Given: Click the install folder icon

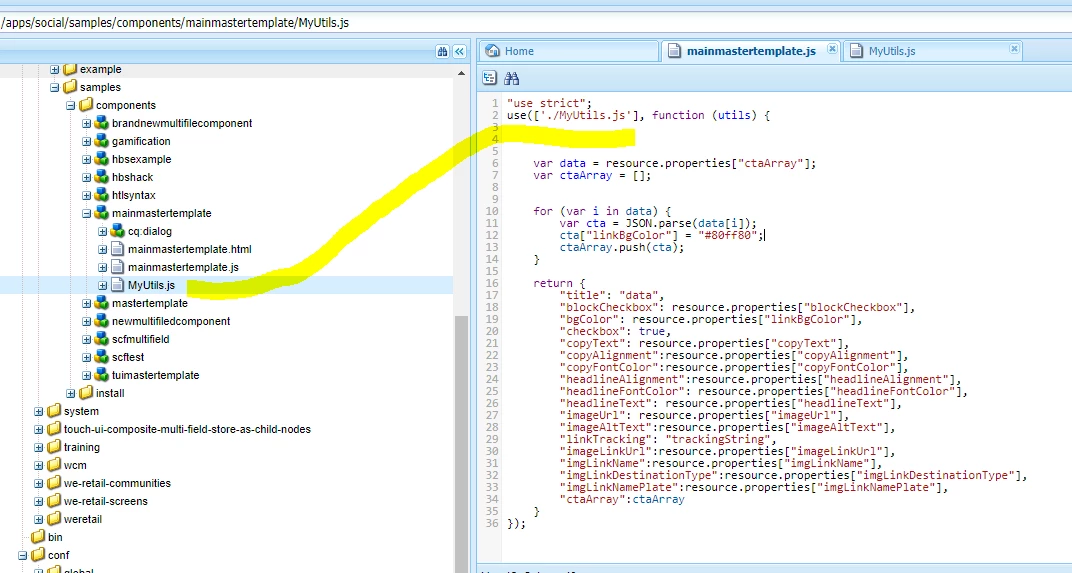Looking at the screenshot, I should coord(85,392).
